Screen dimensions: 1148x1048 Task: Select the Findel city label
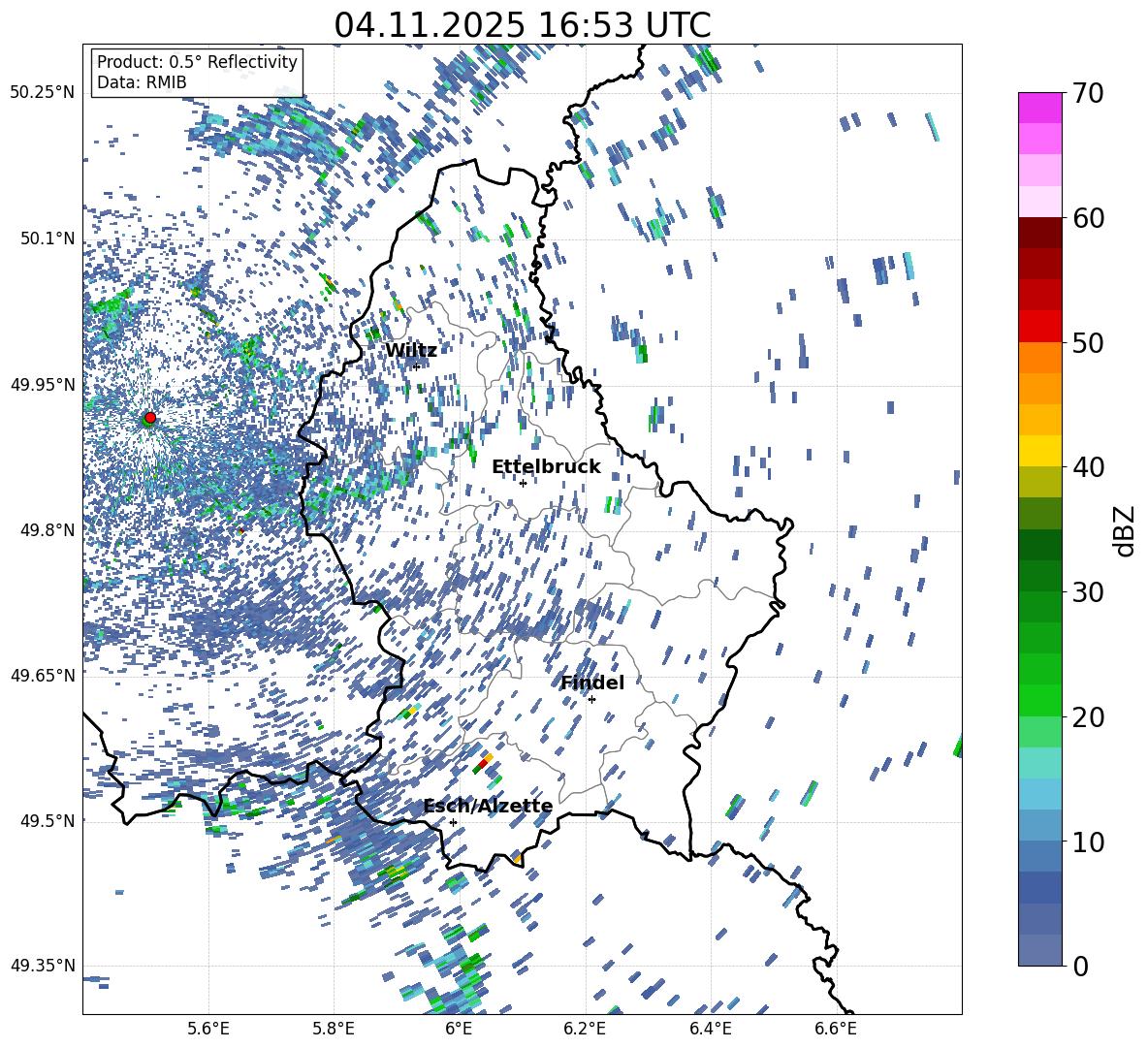pyautogui.click(x=591, y=683)
